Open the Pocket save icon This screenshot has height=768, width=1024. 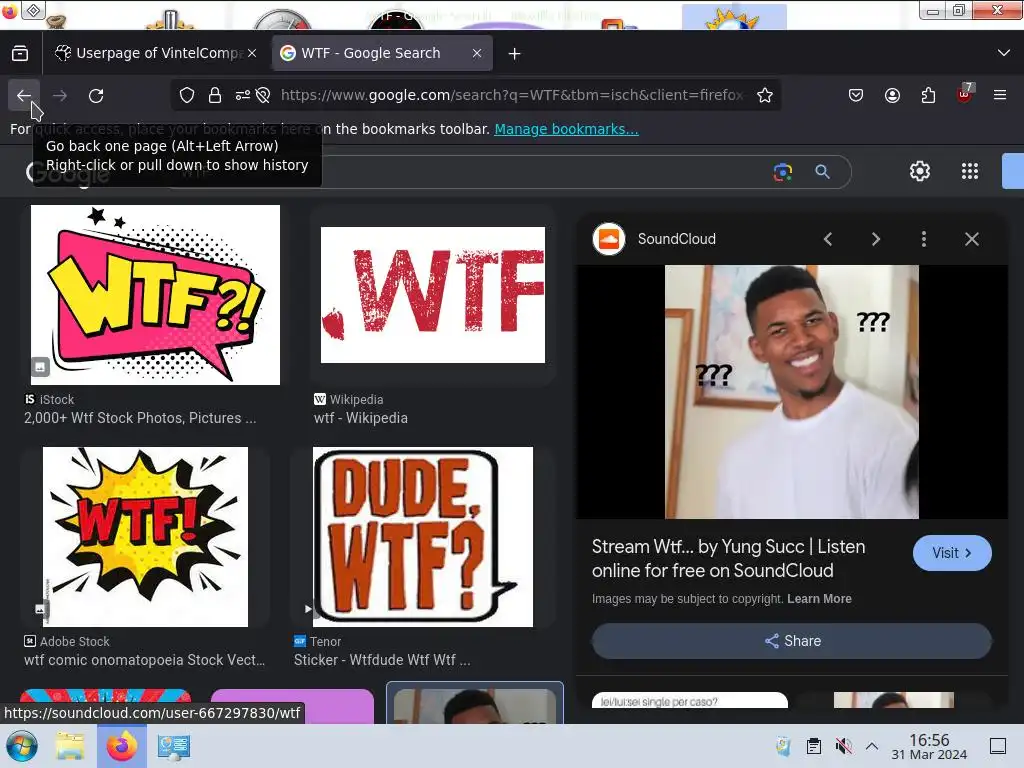tap(856, 95)
